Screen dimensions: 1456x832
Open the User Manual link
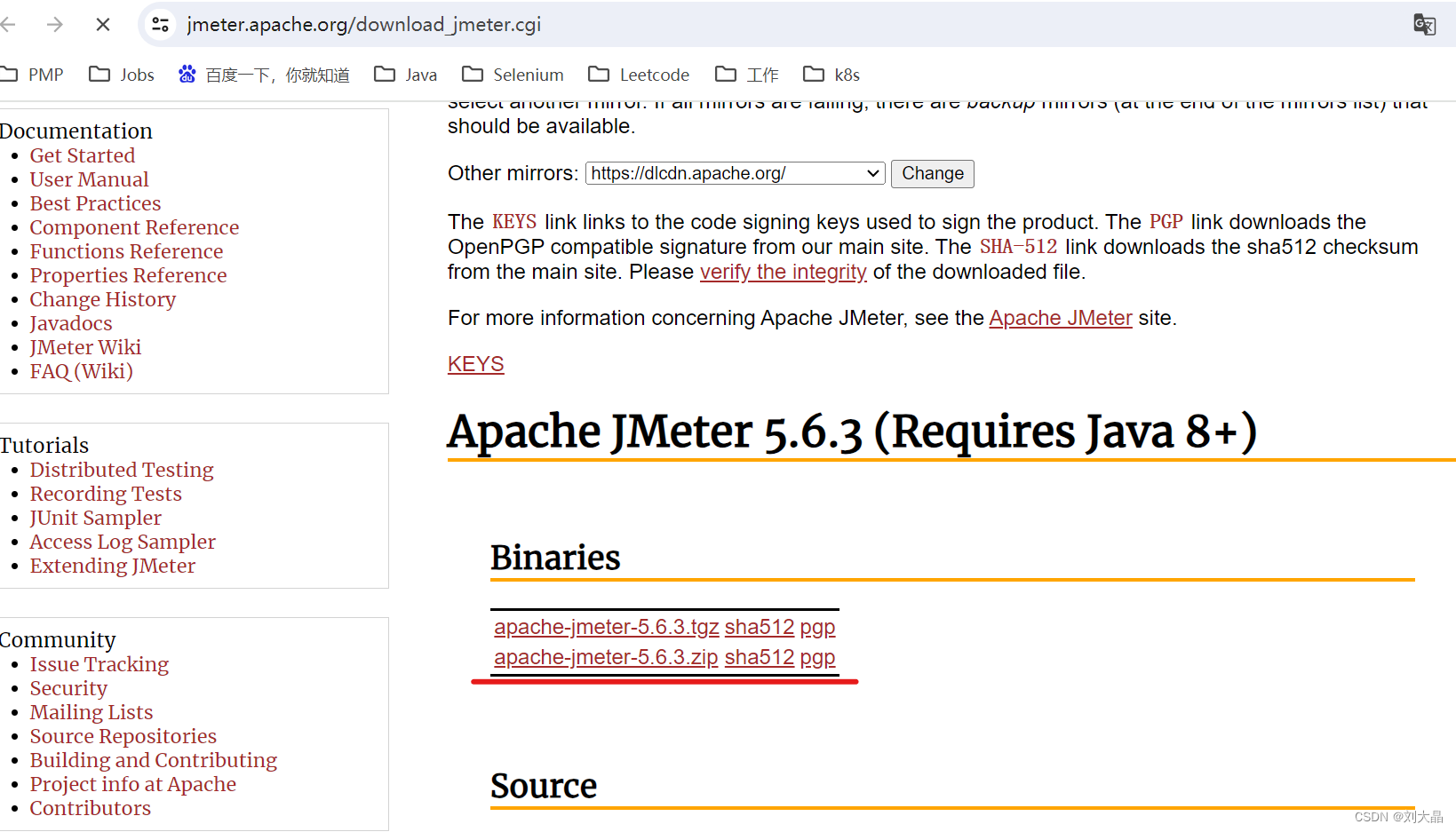[89, 179]
